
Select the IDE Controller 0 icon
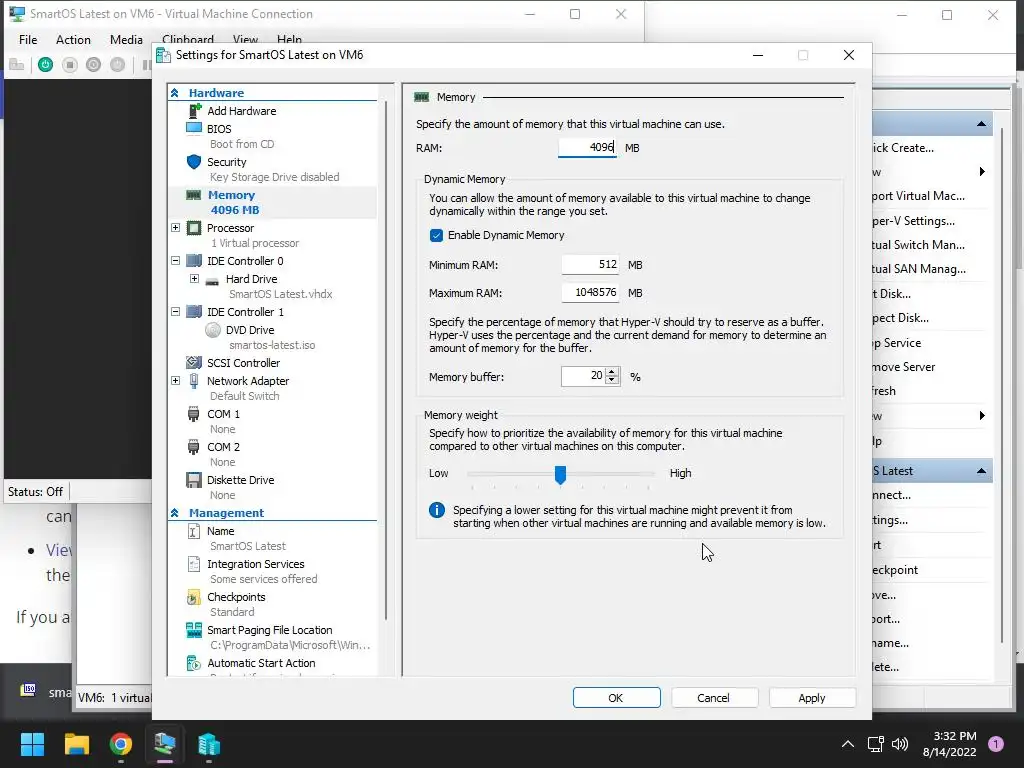(x=194, y=261)
